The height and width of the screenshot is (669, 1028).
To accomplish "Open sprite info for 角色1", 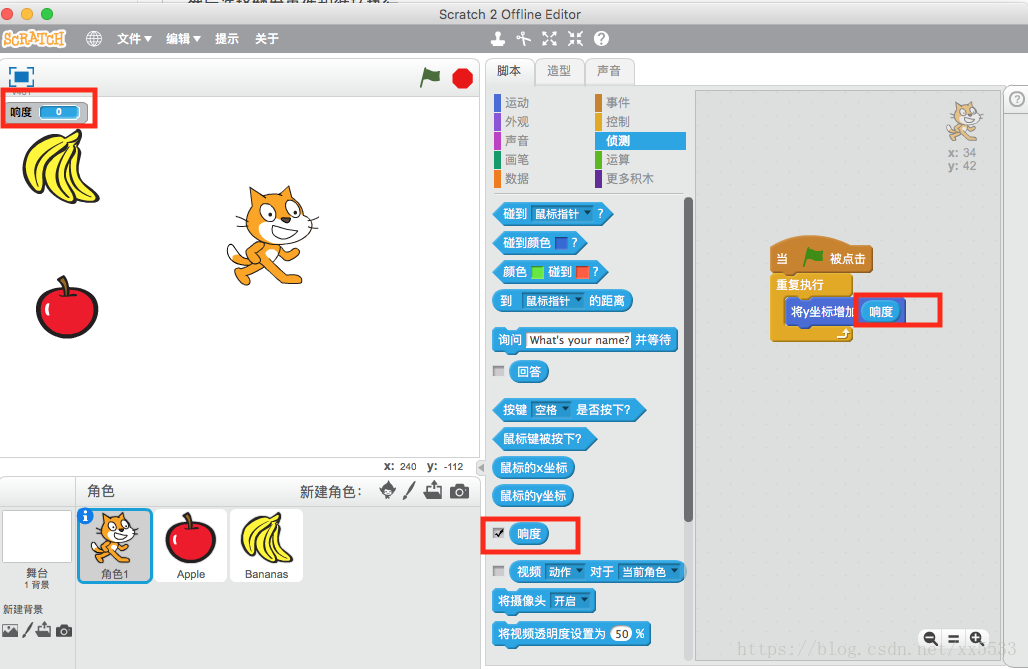I will (85, 516).
